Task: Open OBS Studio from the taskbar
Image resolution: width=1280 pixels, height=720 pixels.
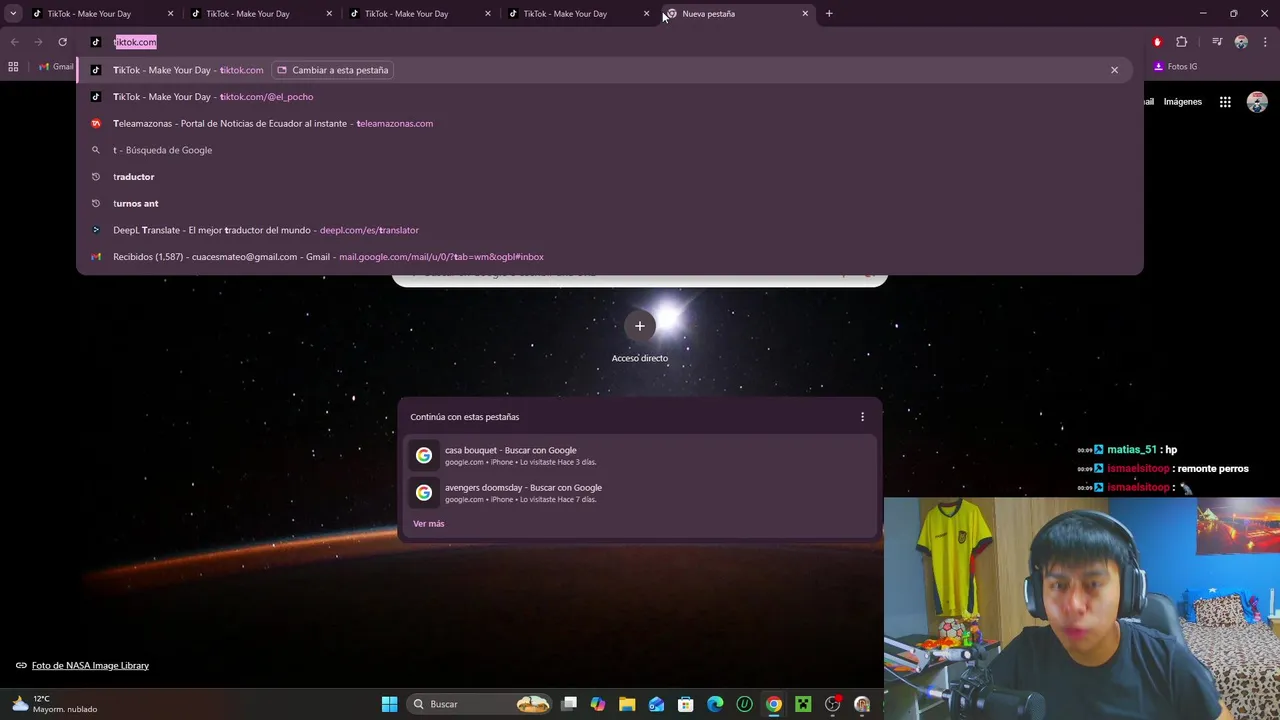Action: click(x=832, y=704)
